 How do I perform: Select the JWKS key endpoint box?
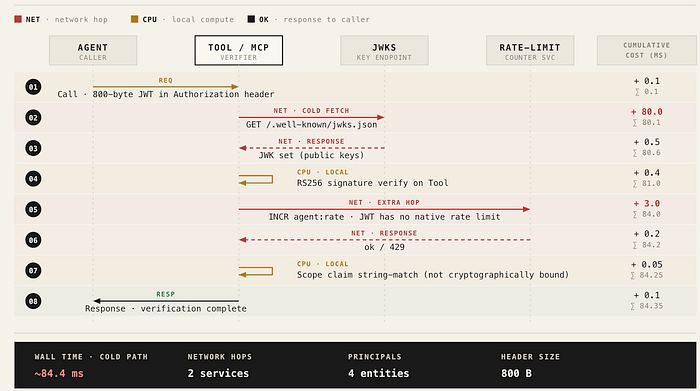pos(384,50)
